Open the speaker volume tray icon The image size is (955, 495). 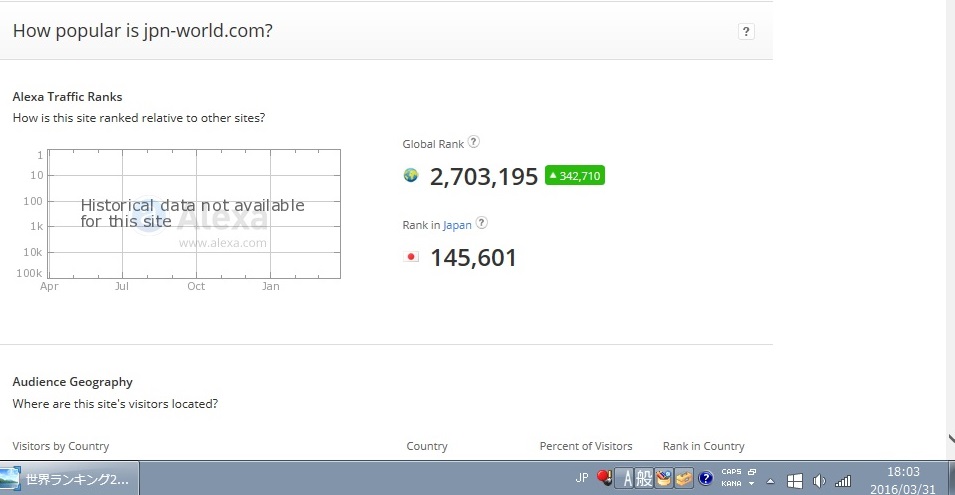click(x=819, y=481)
